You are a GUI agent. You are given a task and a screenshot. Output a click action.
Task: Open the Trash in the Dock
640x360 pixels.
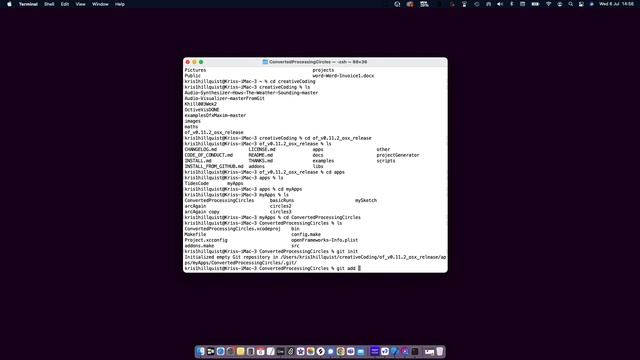tap(440, 351)
